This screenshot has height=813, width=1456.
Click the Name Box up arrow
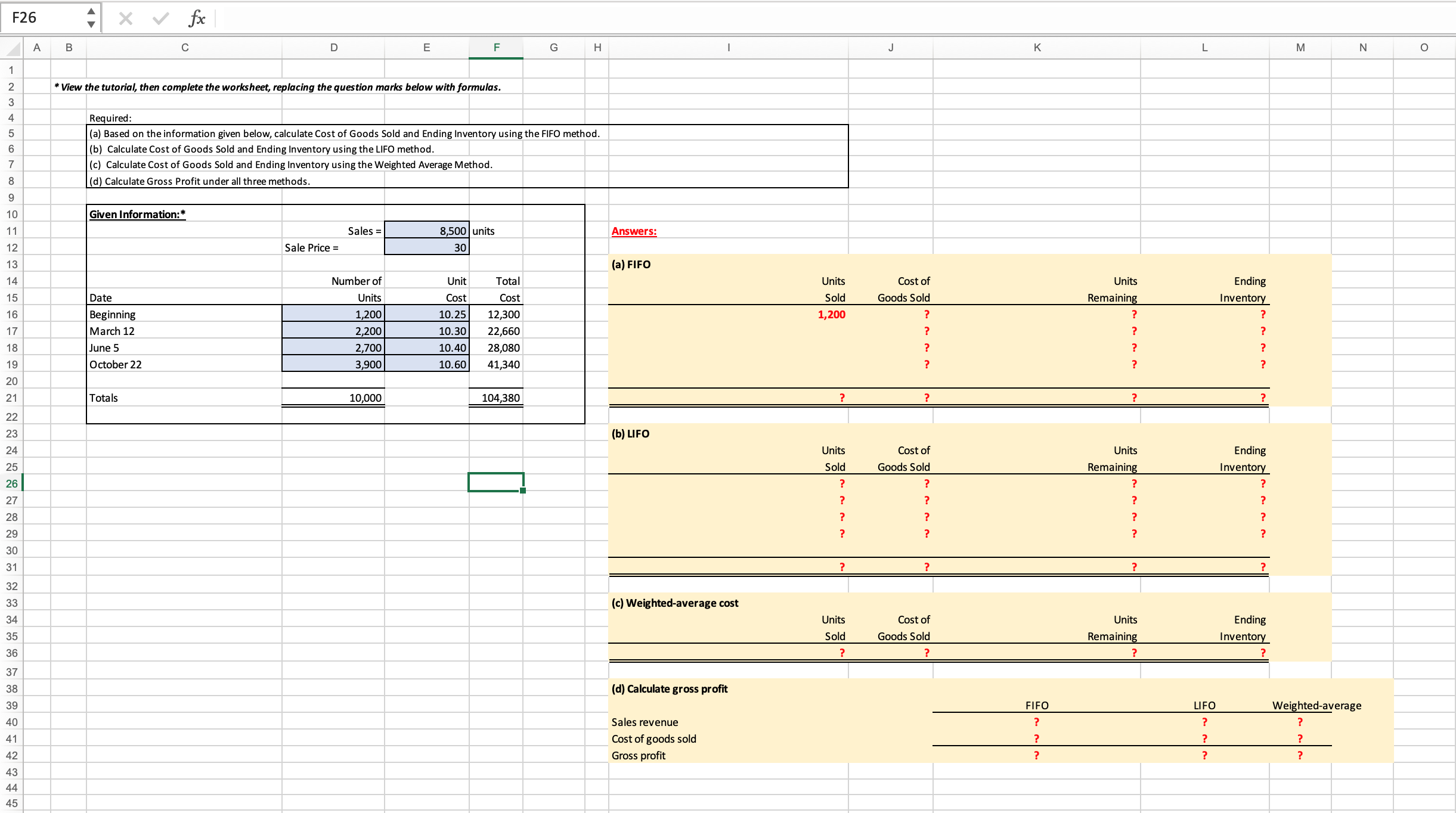click(x=91, y=11)
